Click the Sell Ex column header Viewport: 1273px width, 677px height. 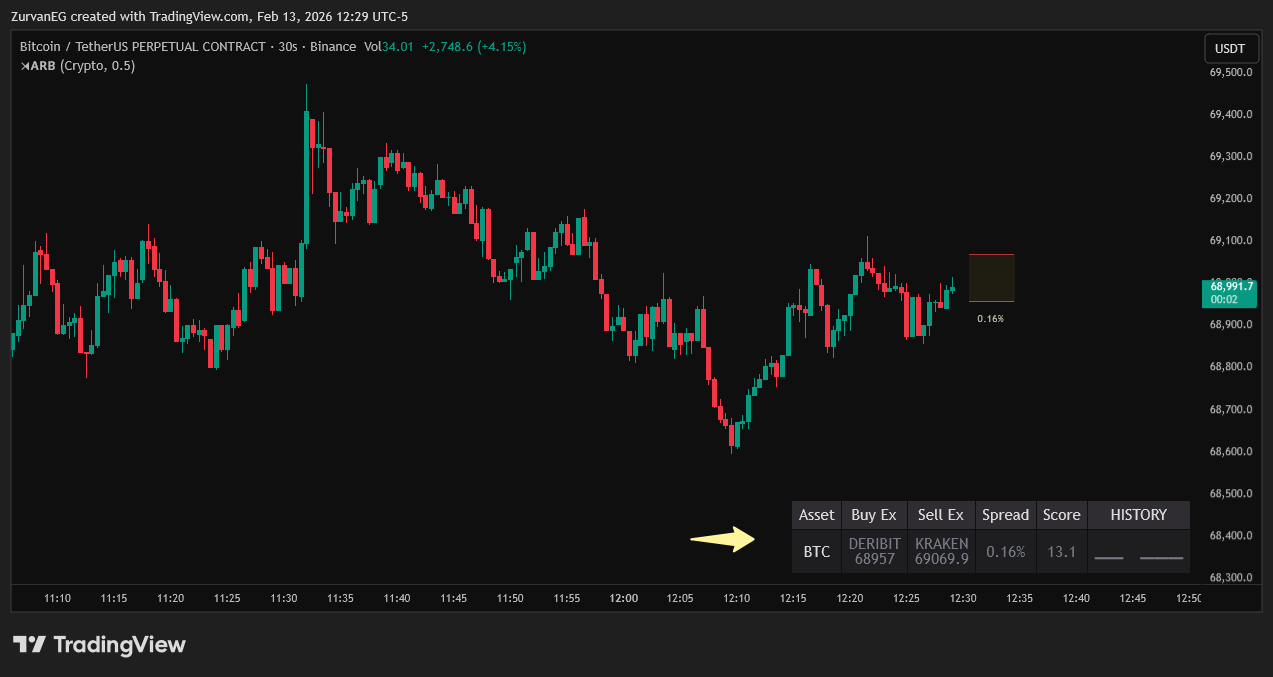[x=941, y=515]
